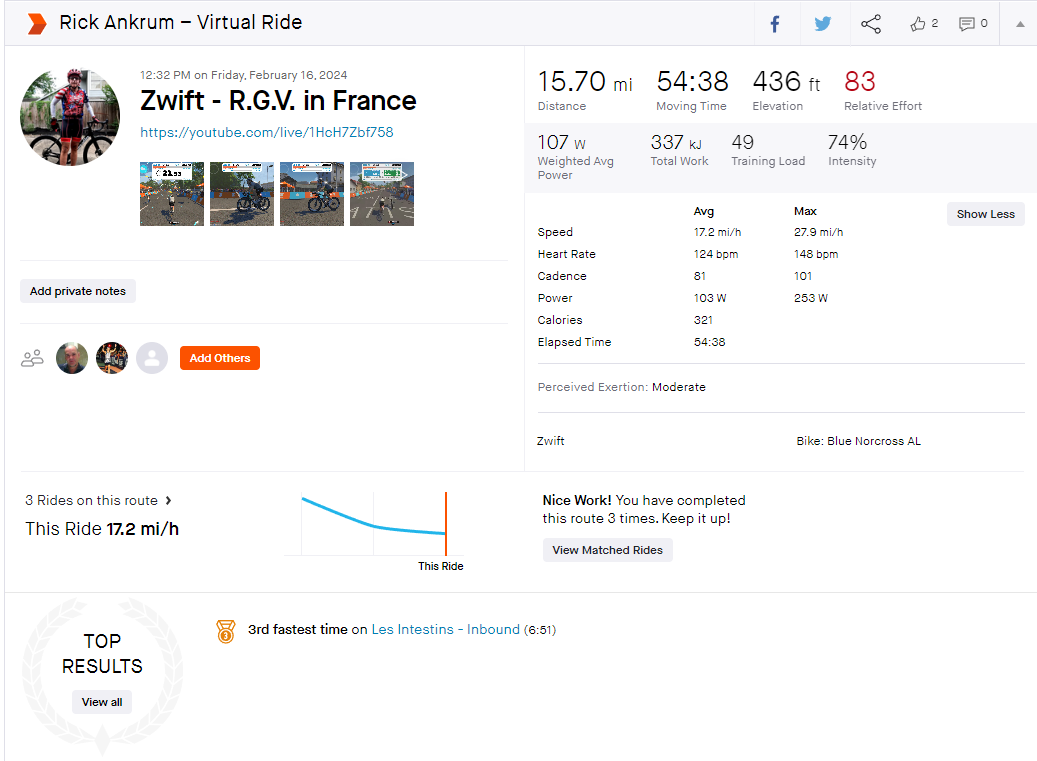
Task: Open Rick Ankrum's profile photo
Action: click(70, 116)
